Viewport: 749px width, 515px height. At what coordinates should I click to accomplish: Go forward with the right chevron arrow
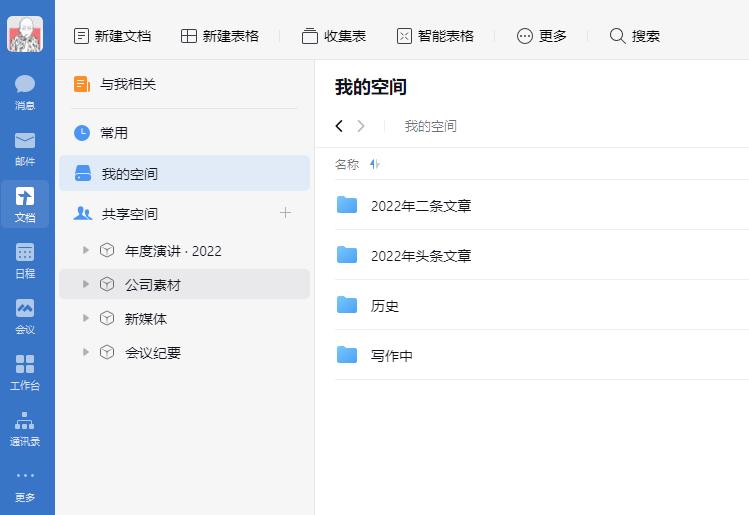361,126
